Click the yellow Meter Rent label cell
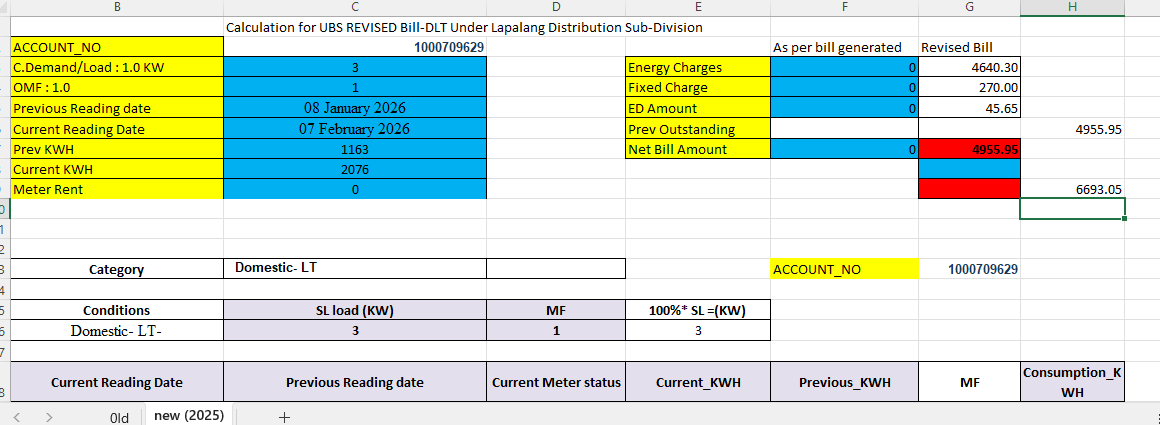This screenshot has width=1160, height=425. pyautogui.click(x=117, y=190)
